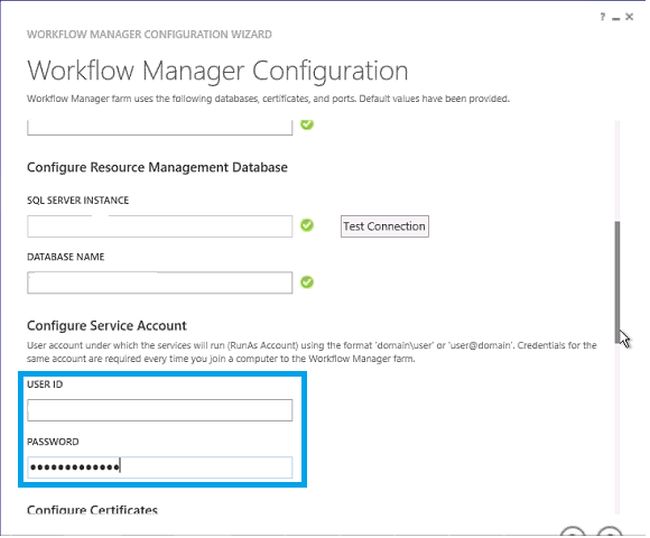Screen dimensions: 650x538
Task: Click the Password field
Action: click(160, 467)
